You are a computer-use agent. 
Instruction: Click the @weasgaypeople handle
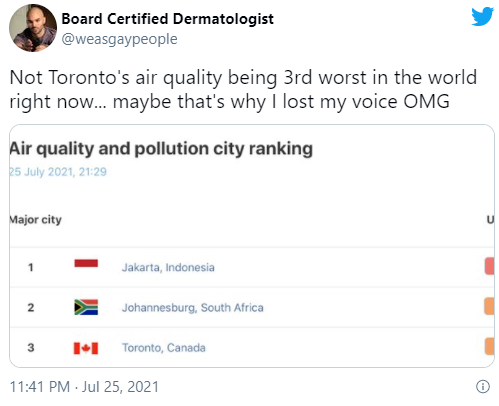point(120,39)
